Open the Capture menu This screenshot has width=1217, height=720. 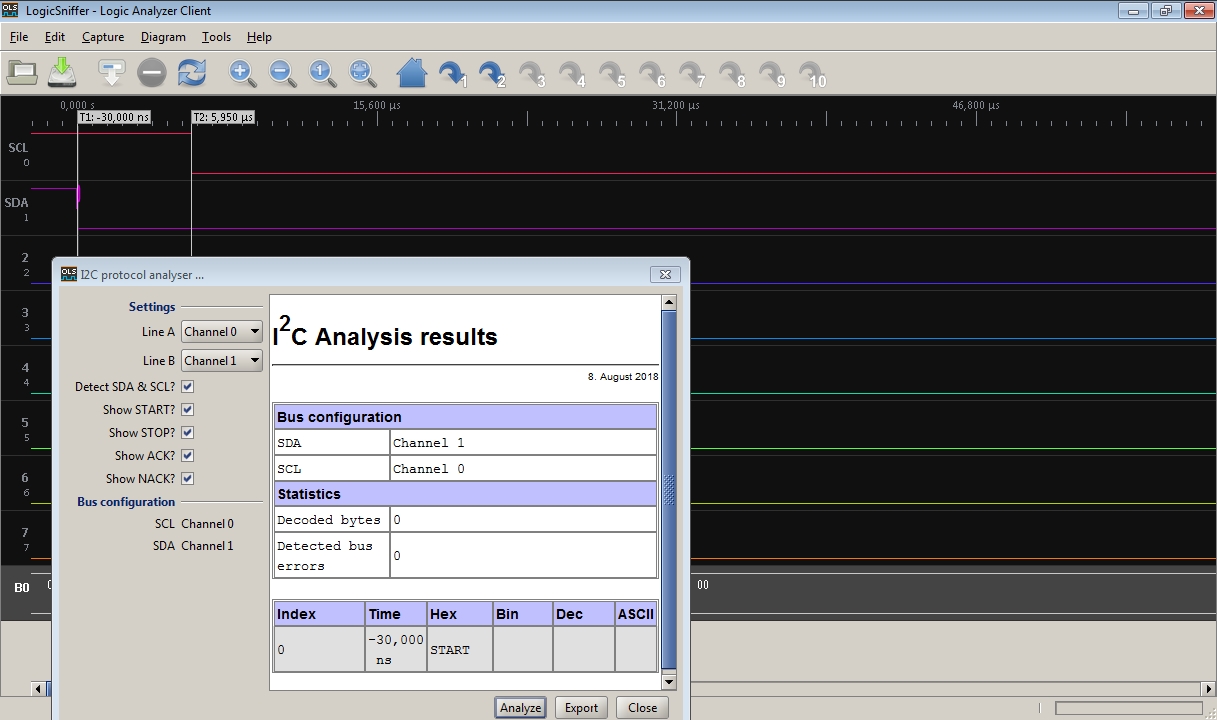click(103, 37)
